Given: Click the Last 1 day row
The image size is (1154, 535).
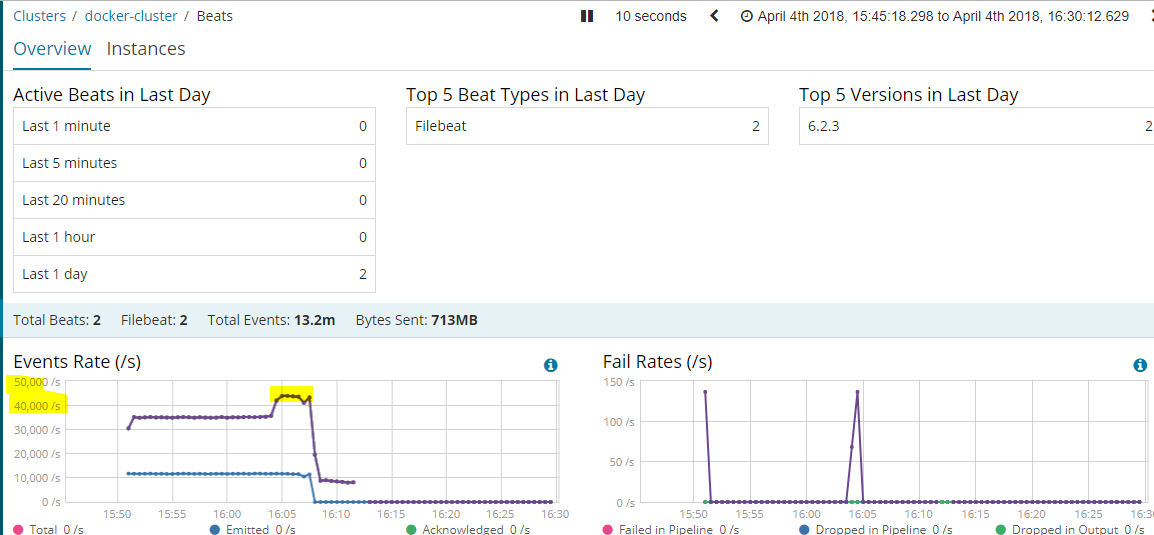Looking at the screenshot, I should click(194, 274).
